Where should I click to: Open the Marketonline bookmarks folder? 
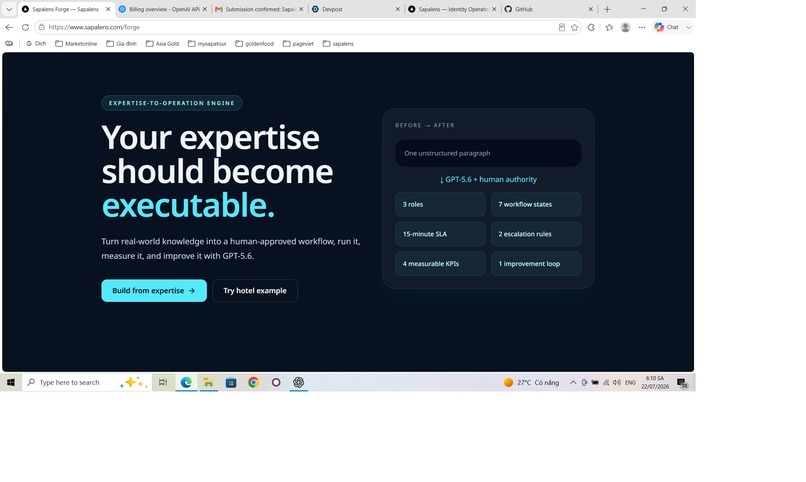[76, 44]
